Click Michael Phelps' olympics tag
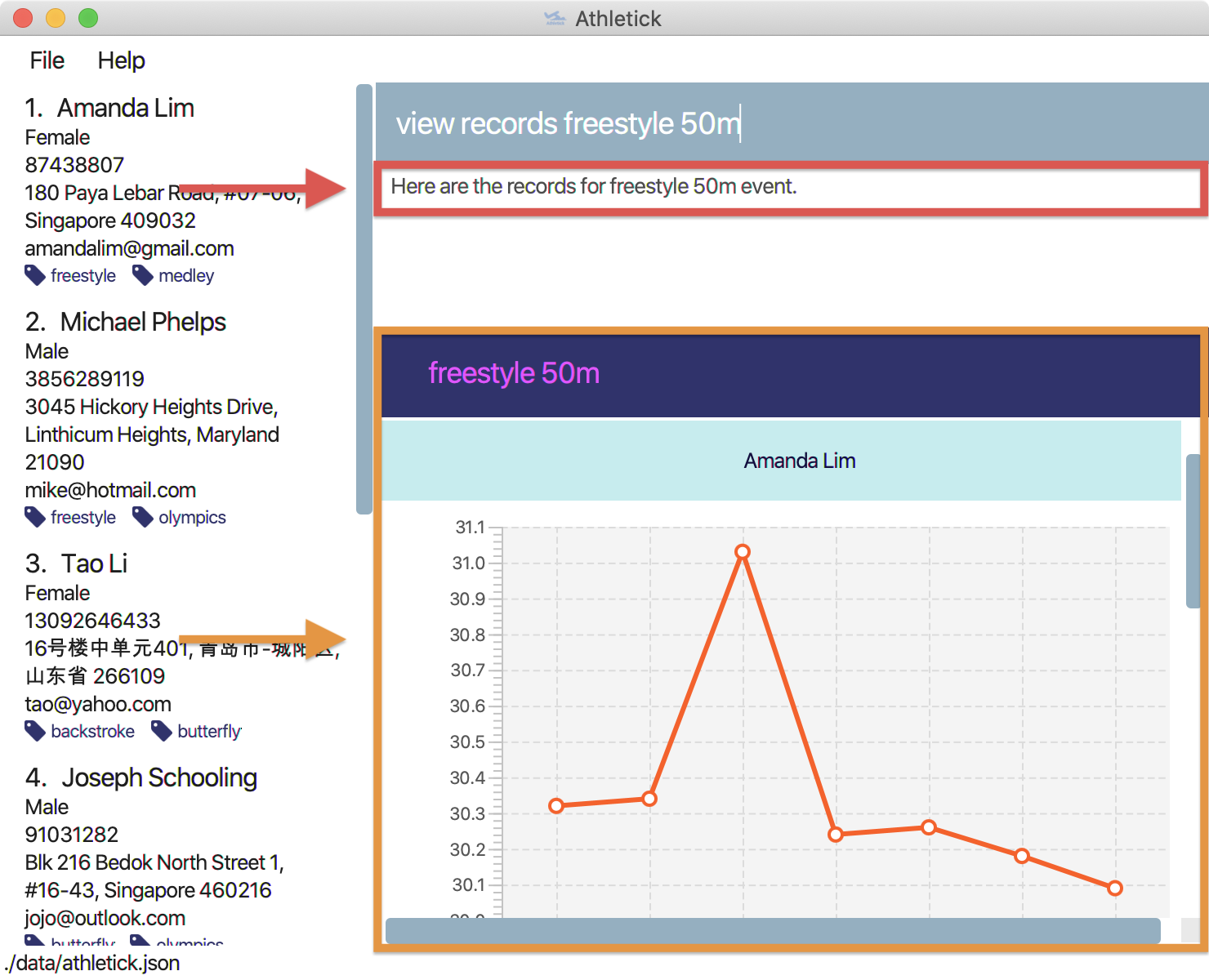Image resolution: width=1209 pixels, height=980 pixels. pyautogui.click(x=180, y=518)
